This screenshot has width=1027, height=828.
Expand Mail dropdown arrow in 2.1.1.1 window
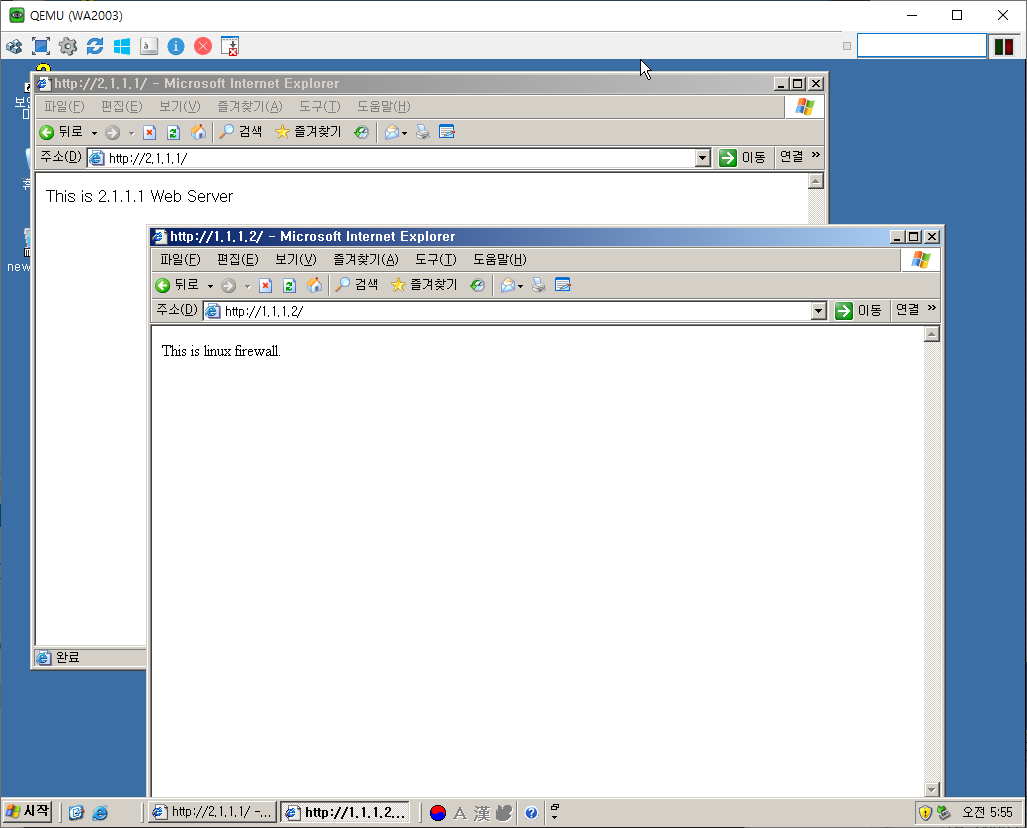[x=405, y=134]
